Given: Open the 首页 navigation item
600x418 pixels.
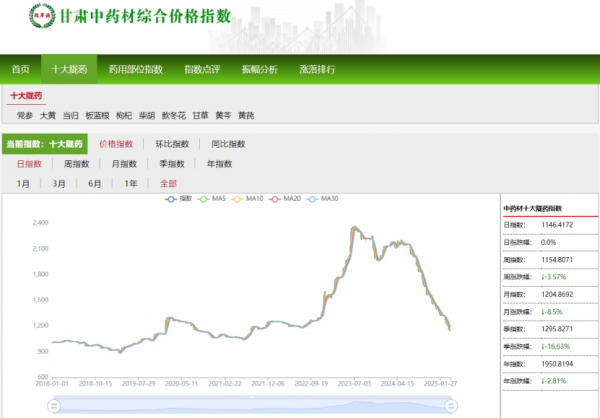Looking at the screenshot, I should pyautogui.click(x=20, y=70).
